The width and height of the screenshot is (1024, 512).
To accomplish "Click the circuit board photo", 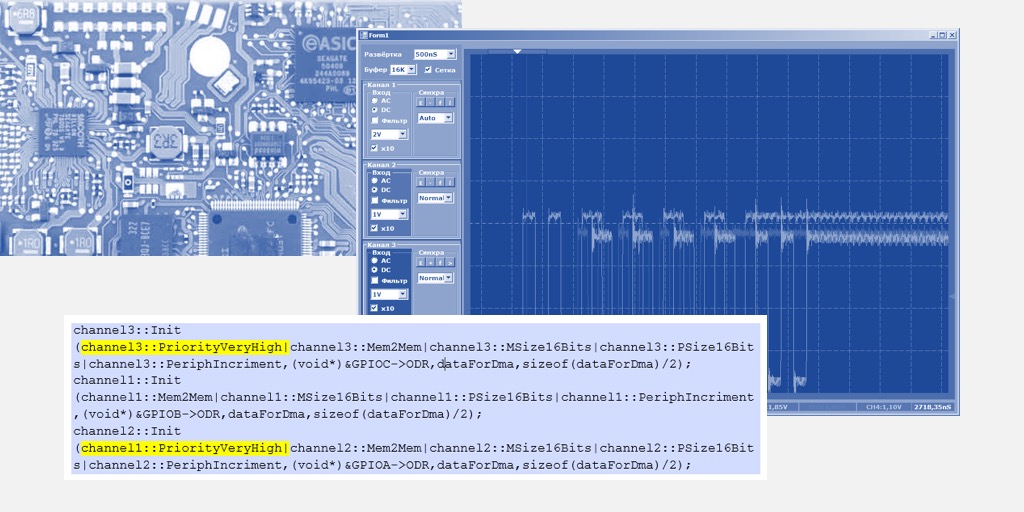I will (x=178, y=127).
